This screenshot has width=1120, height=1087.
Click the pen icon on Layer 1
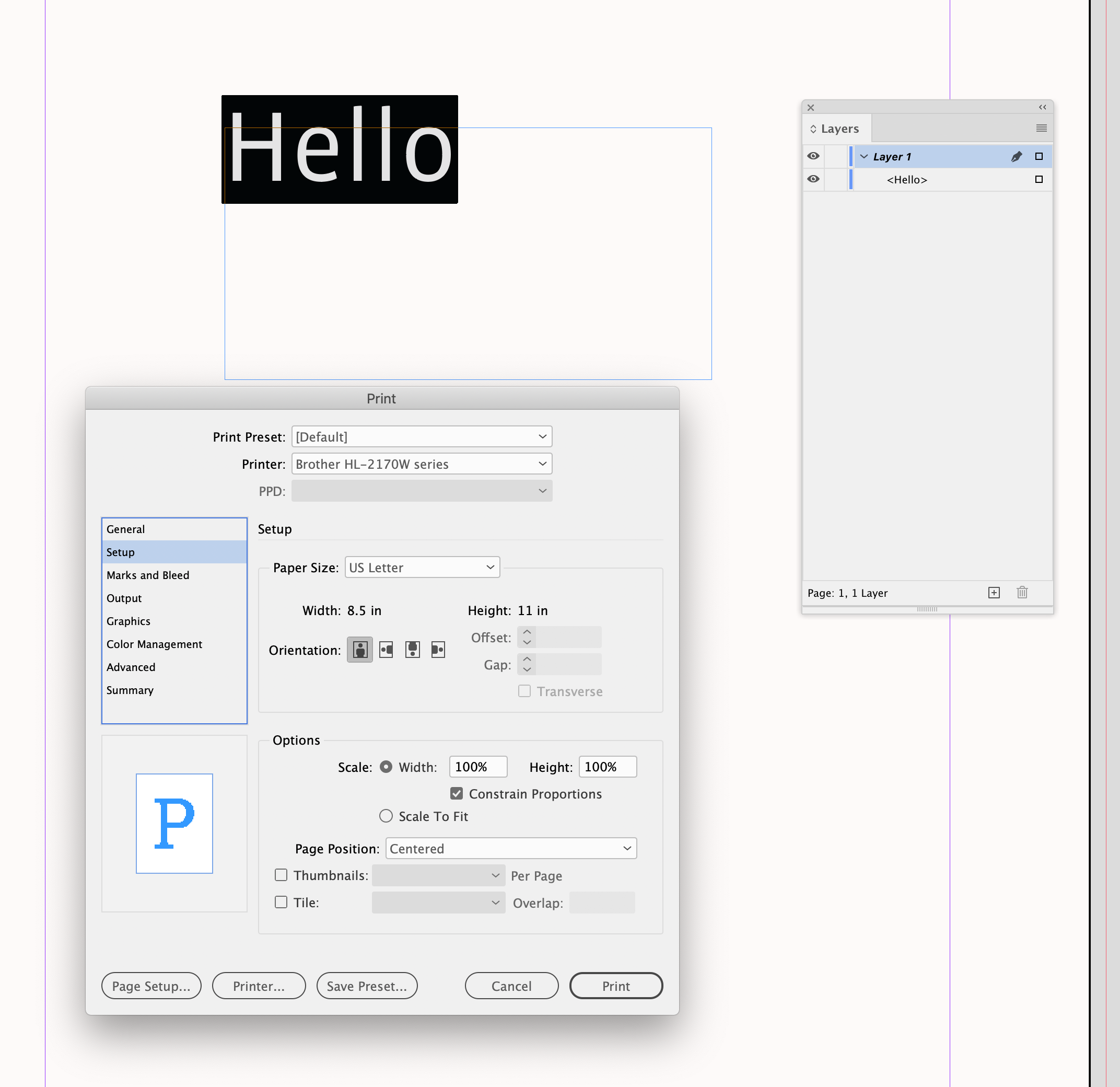pos(1017,156)
